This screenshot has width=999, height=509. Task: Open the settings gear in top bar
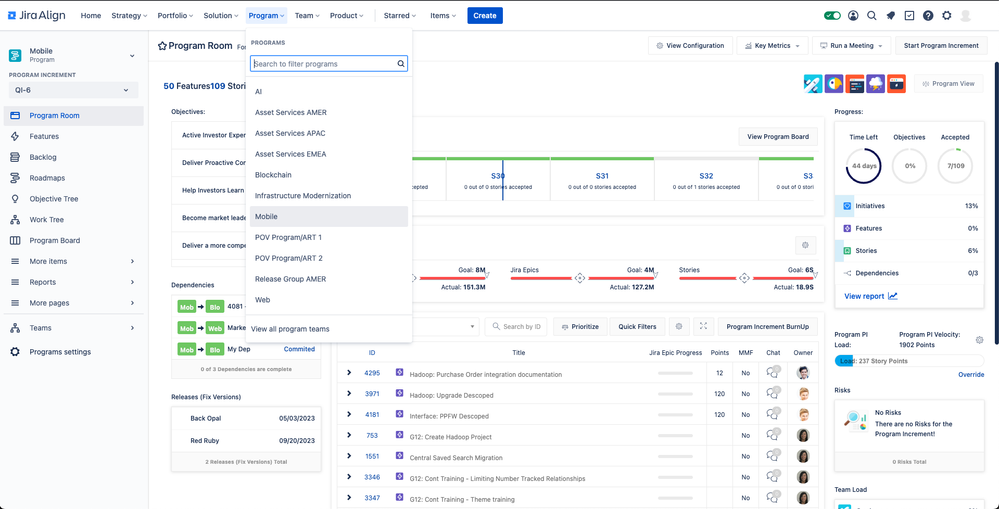[x=947, y=16]
